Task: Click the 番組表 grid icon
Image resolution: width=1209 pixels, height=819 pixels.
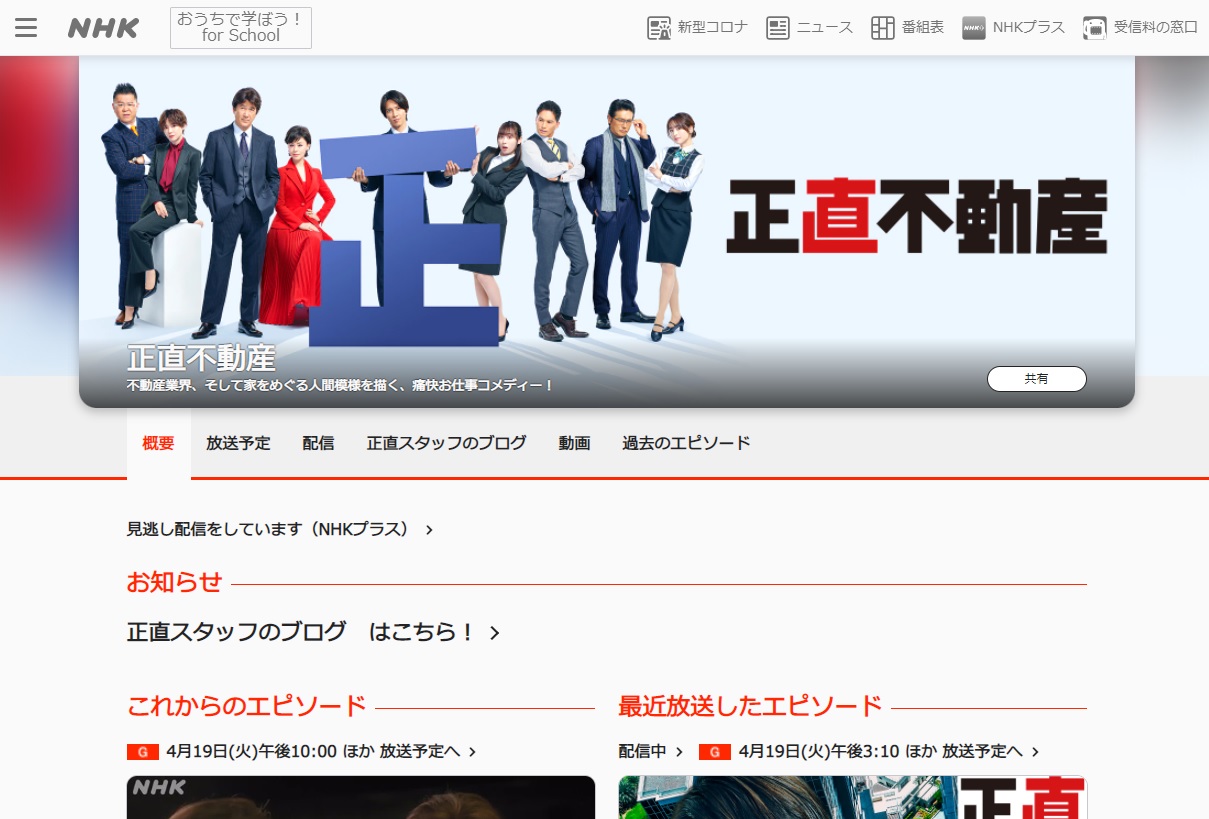Action: [x=883, y=28]
